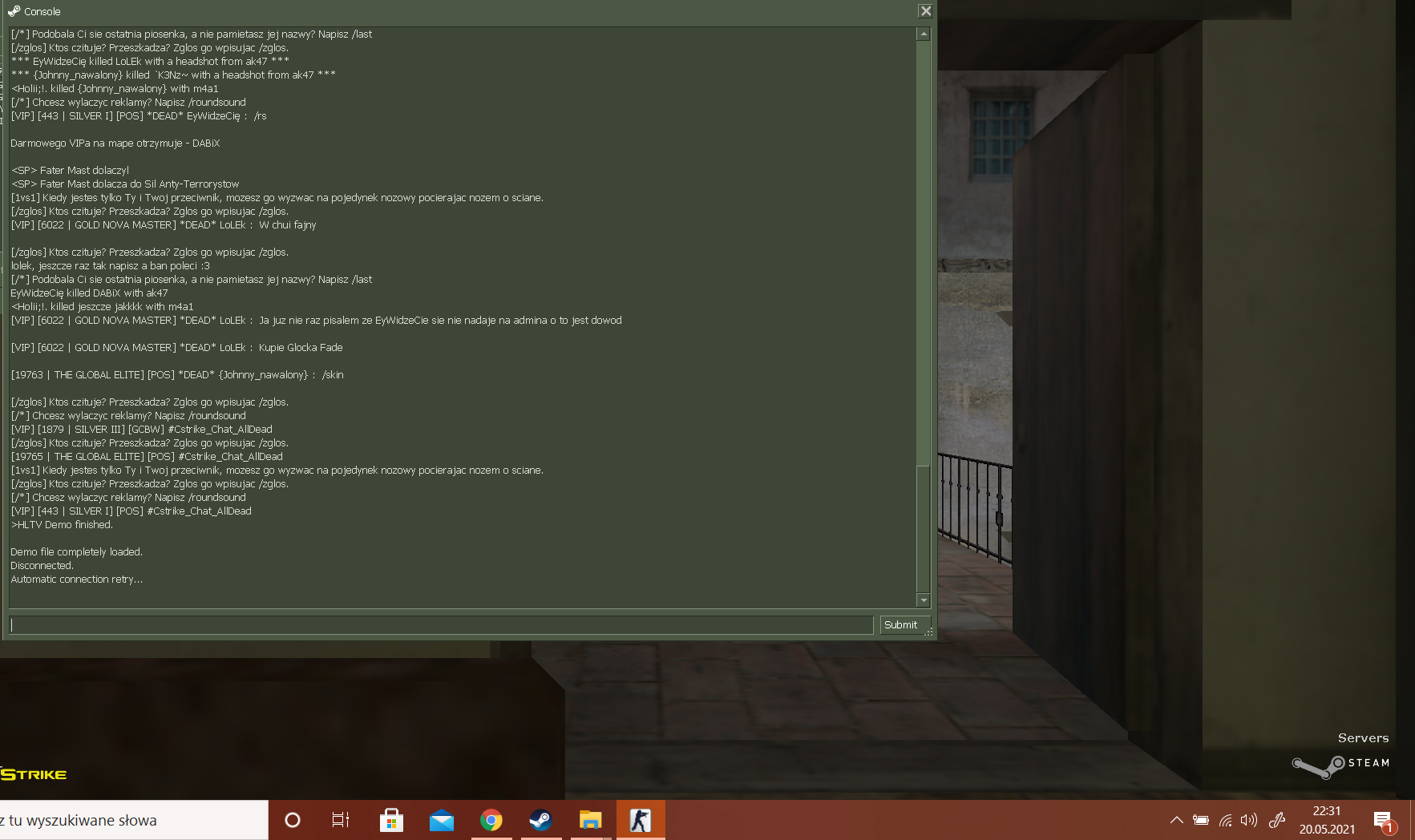Viewport: 1415px width, 840px height.
Task: Open the volume control in the tray
Action: 1248,820
